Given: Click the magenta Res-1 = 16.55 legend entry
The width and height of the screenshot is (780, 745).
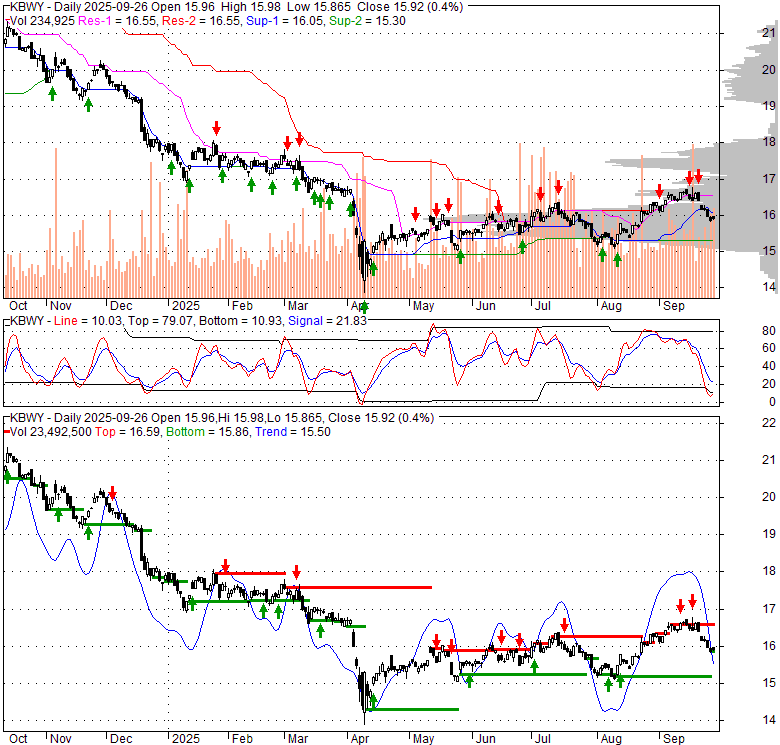Looking at the screenshot, I should [x=118, y=21].
